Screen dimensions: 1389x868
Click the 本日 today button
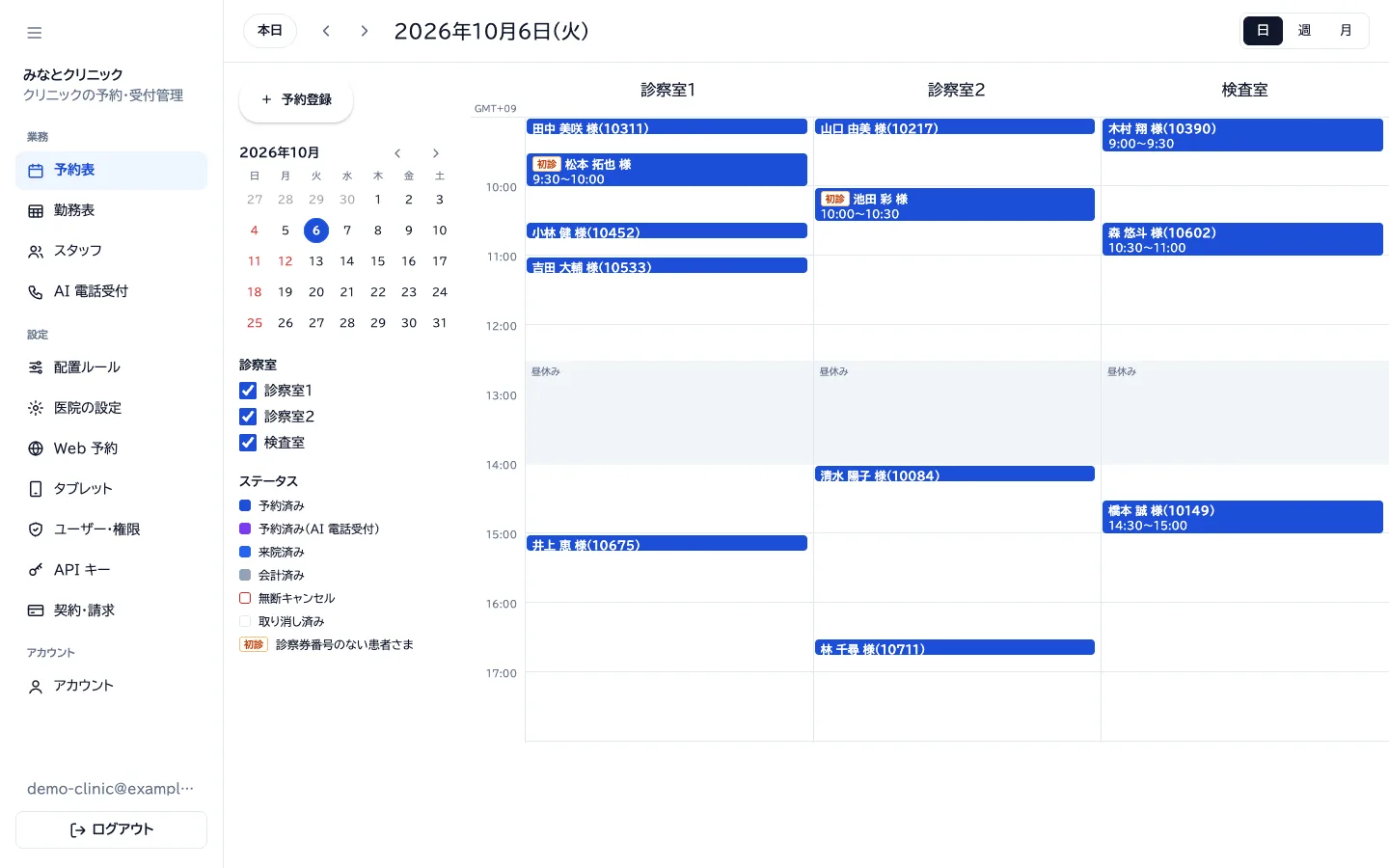(270, 31)
